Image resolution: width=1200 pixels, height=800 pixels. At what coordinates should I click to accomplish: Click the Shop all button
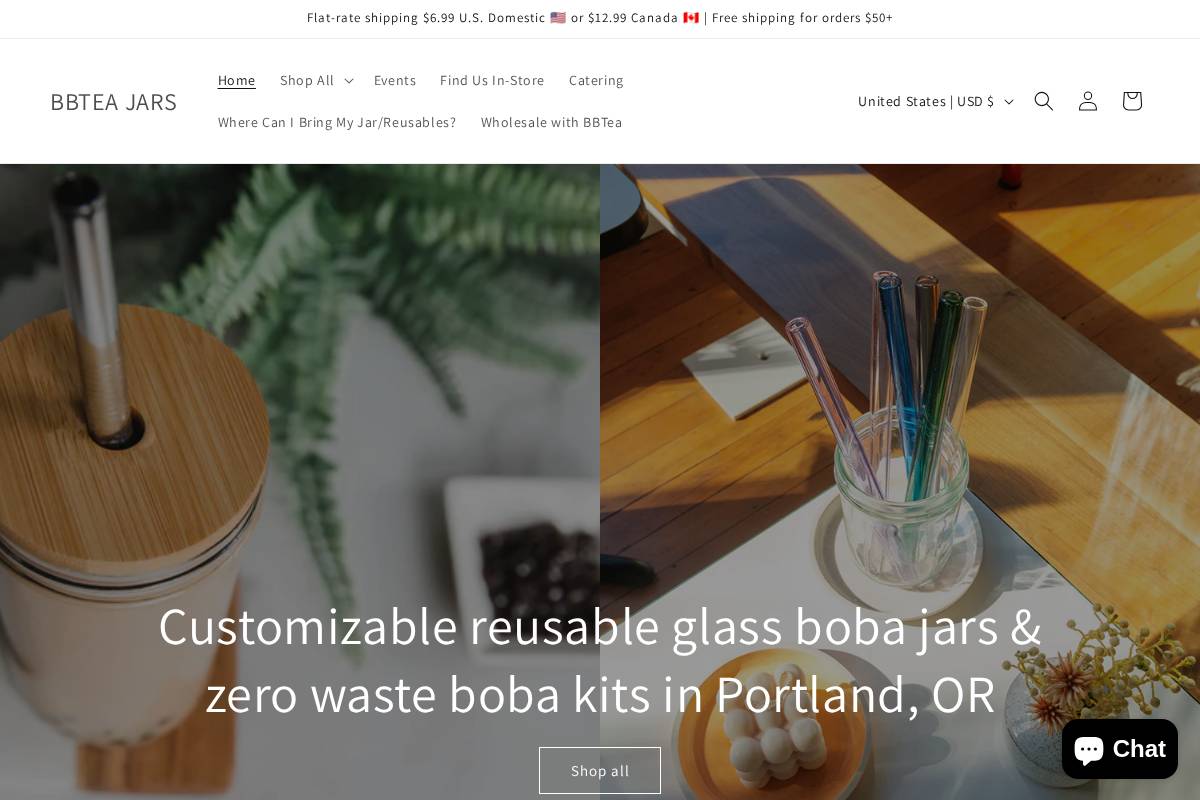pyautogui.click(x=600, y=770)
